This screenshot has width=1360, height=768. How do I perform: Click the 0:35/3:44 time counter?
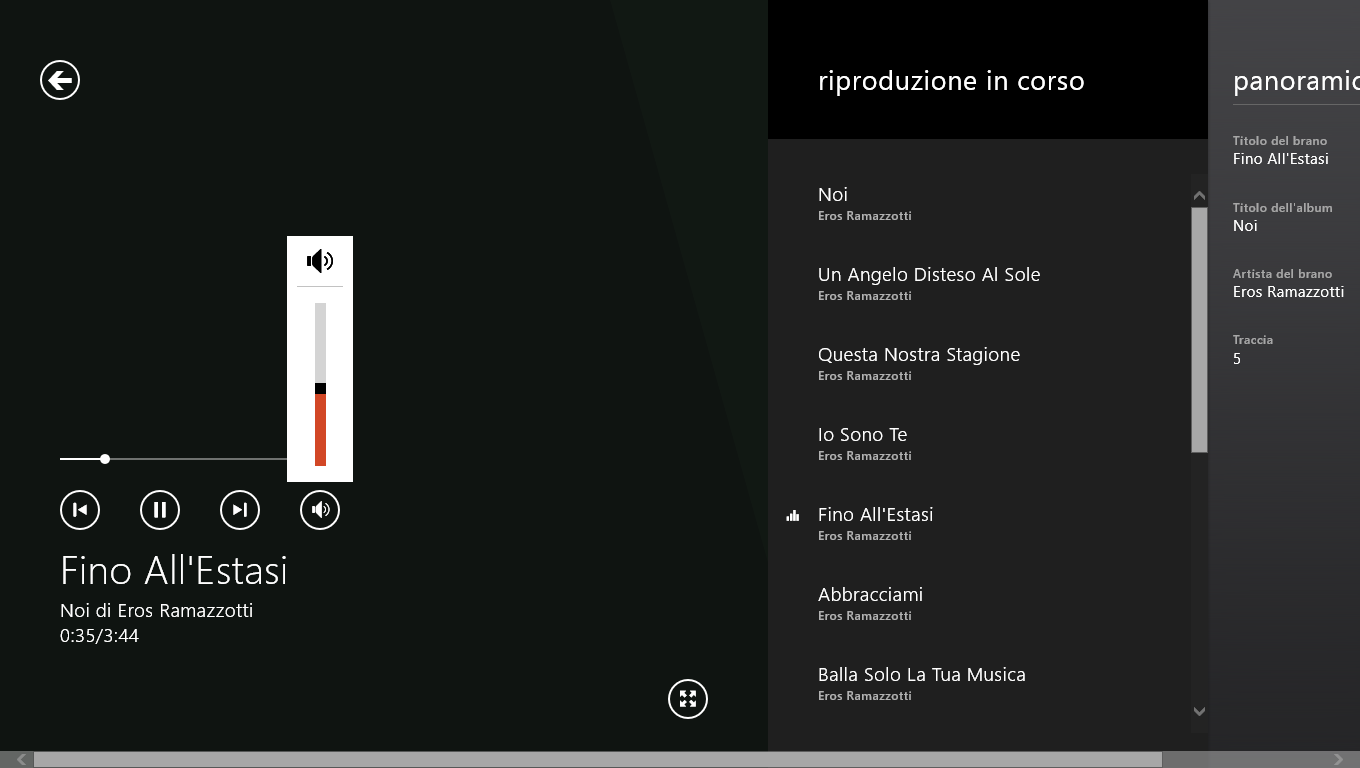99,636
